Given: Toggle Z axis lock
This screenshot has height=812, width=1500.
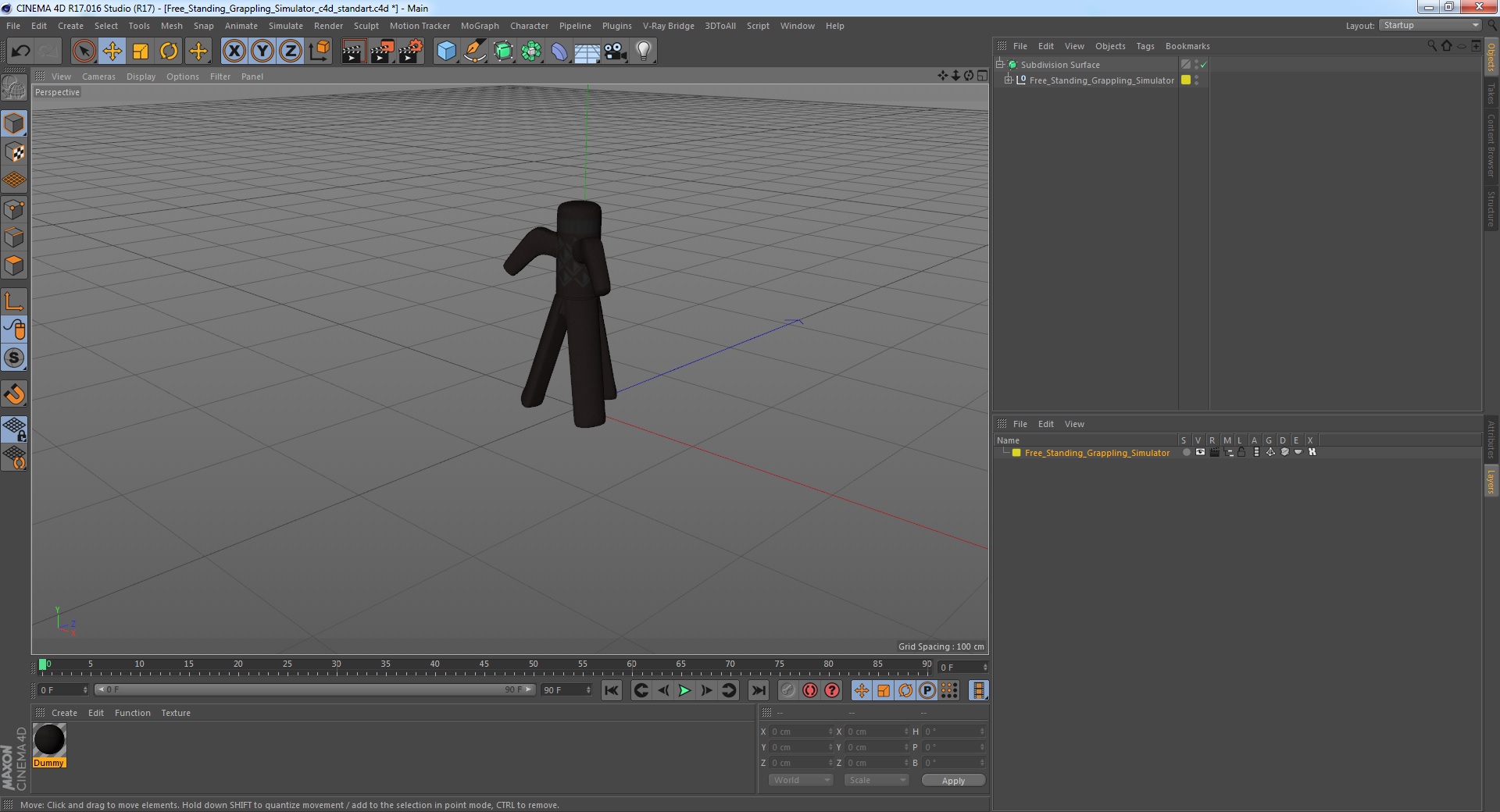Looking at the screenshot, I should pos(290,52).
